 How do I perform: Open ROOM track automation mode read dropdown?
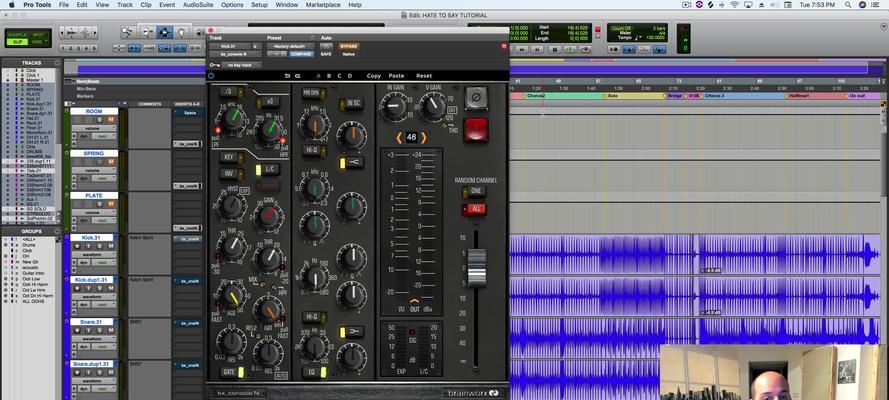[x=103, y=136]
